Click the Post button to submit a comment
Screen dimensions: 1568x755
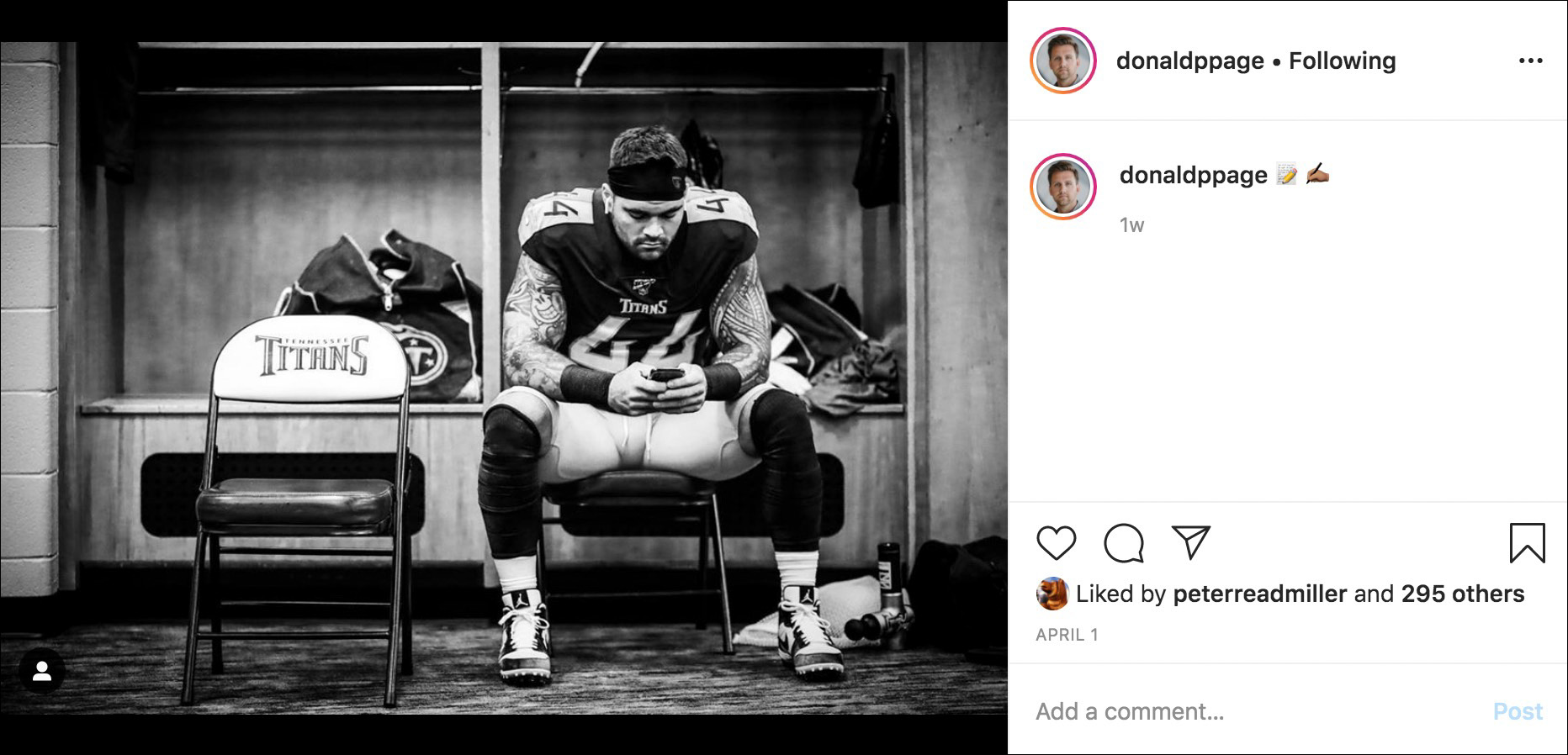tap(1518, 711)
